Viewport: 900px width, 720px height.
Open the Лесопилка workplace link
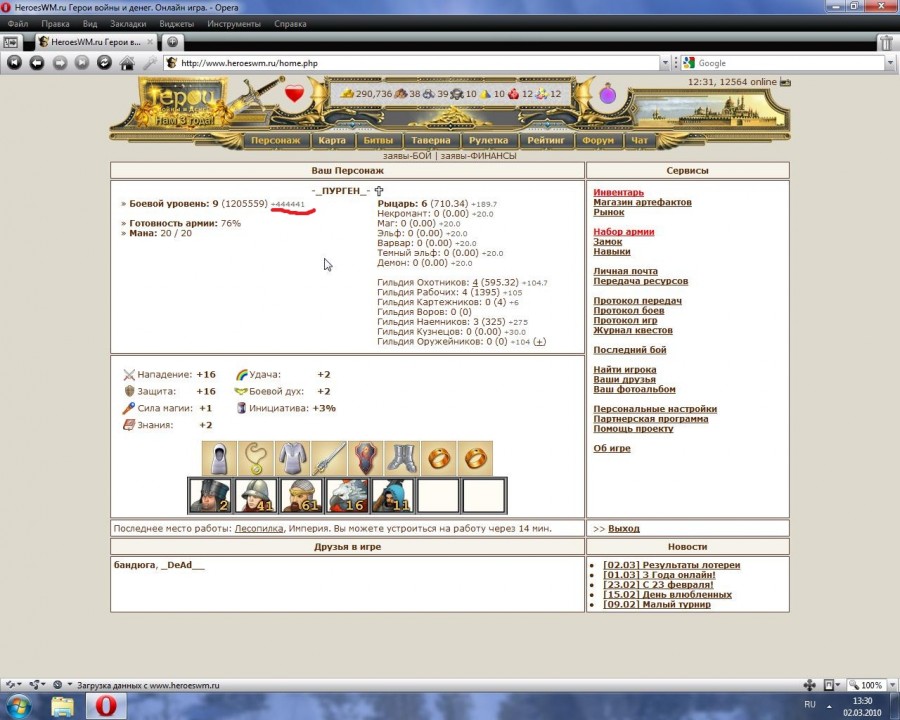(x=259, y=529)
